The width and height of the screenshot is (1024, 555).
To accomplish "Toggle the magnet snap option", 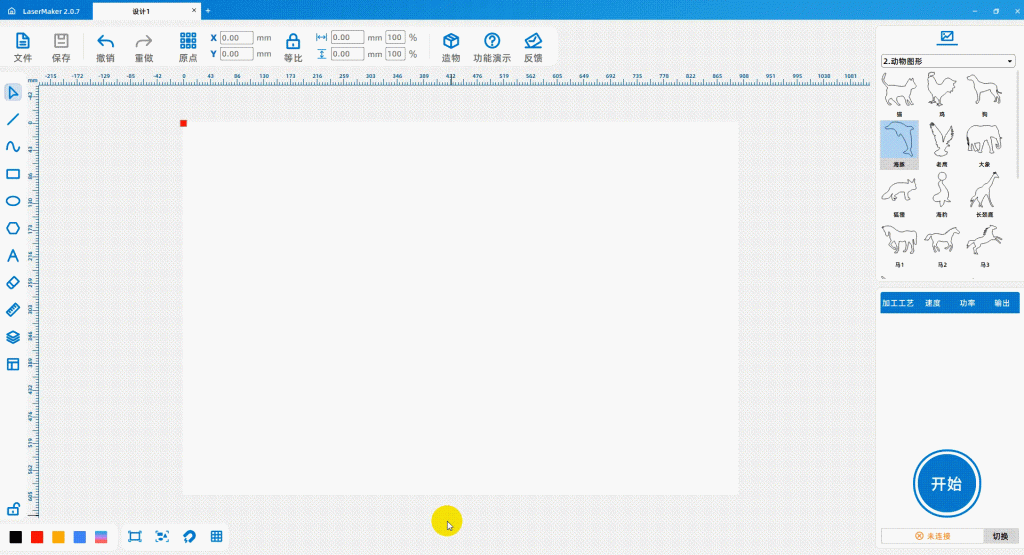I will 189,537.
